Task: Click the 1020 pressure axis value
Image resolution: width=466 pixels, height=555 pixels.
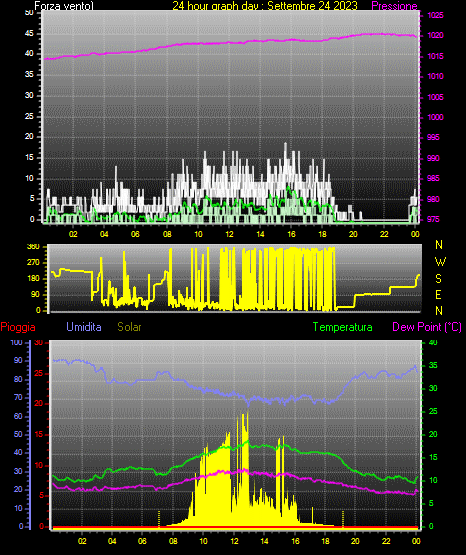Action: [x=436, y=35]
